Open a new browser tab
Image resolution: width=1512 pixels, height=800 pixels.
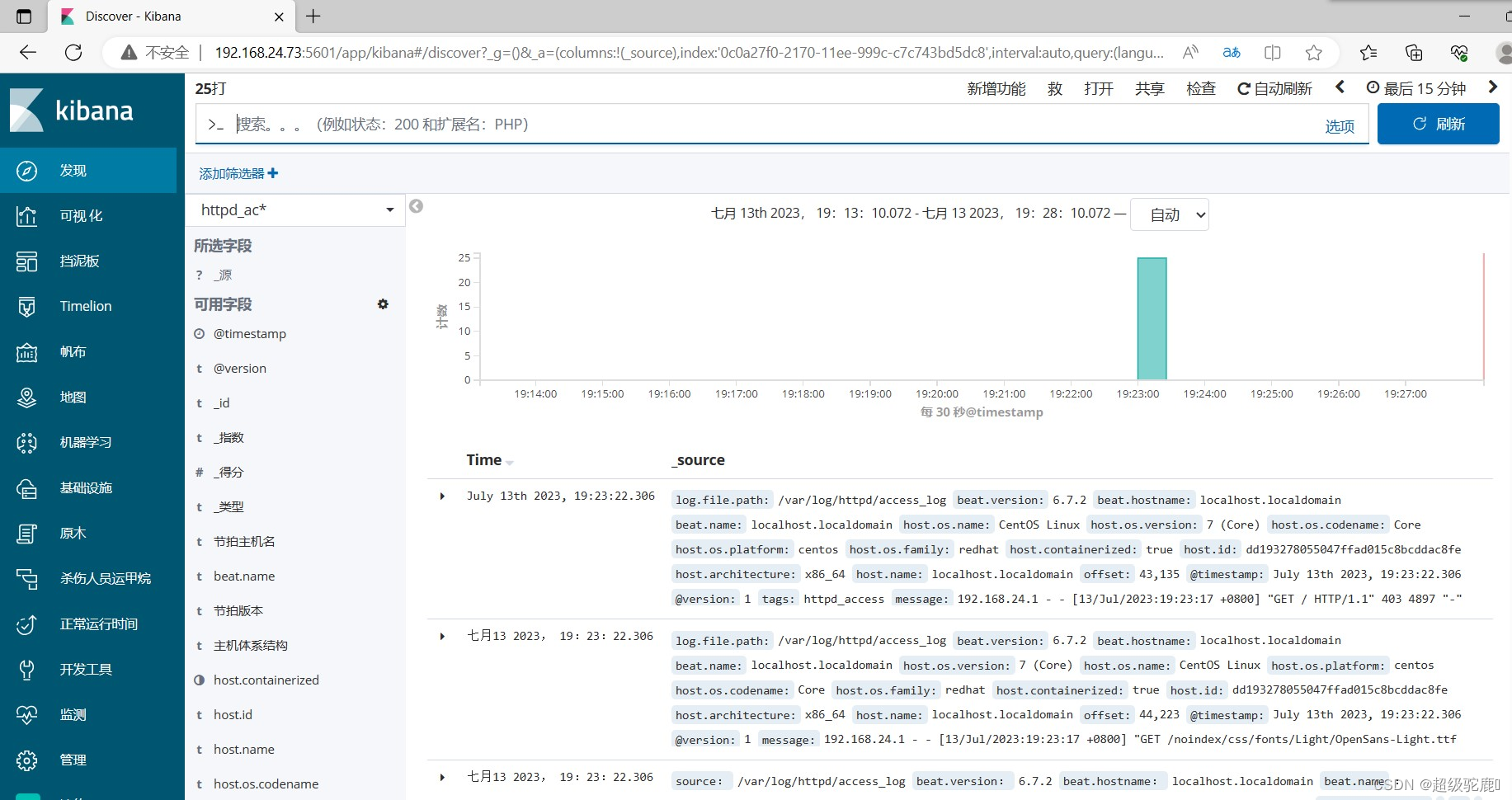[x=313, y=16]
